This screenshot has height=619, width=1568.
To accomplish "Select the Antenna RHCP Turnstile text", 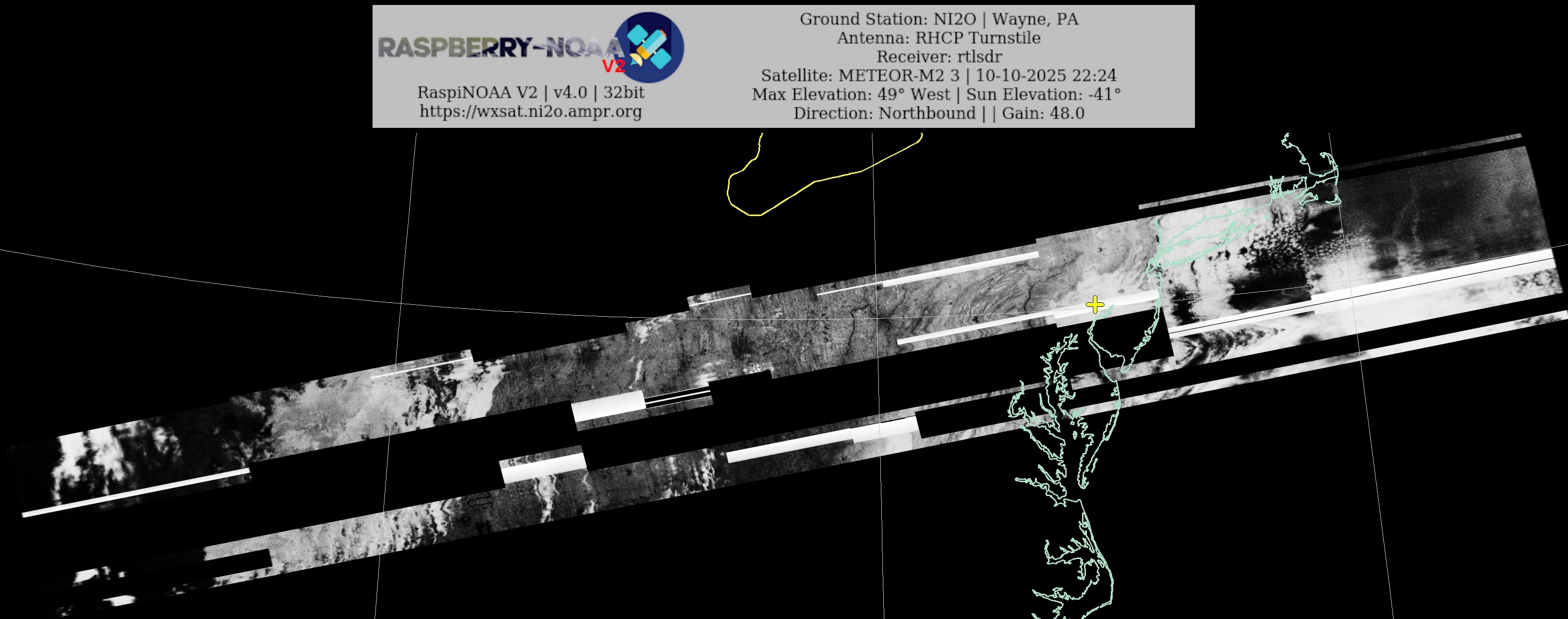I will (939, 38).
